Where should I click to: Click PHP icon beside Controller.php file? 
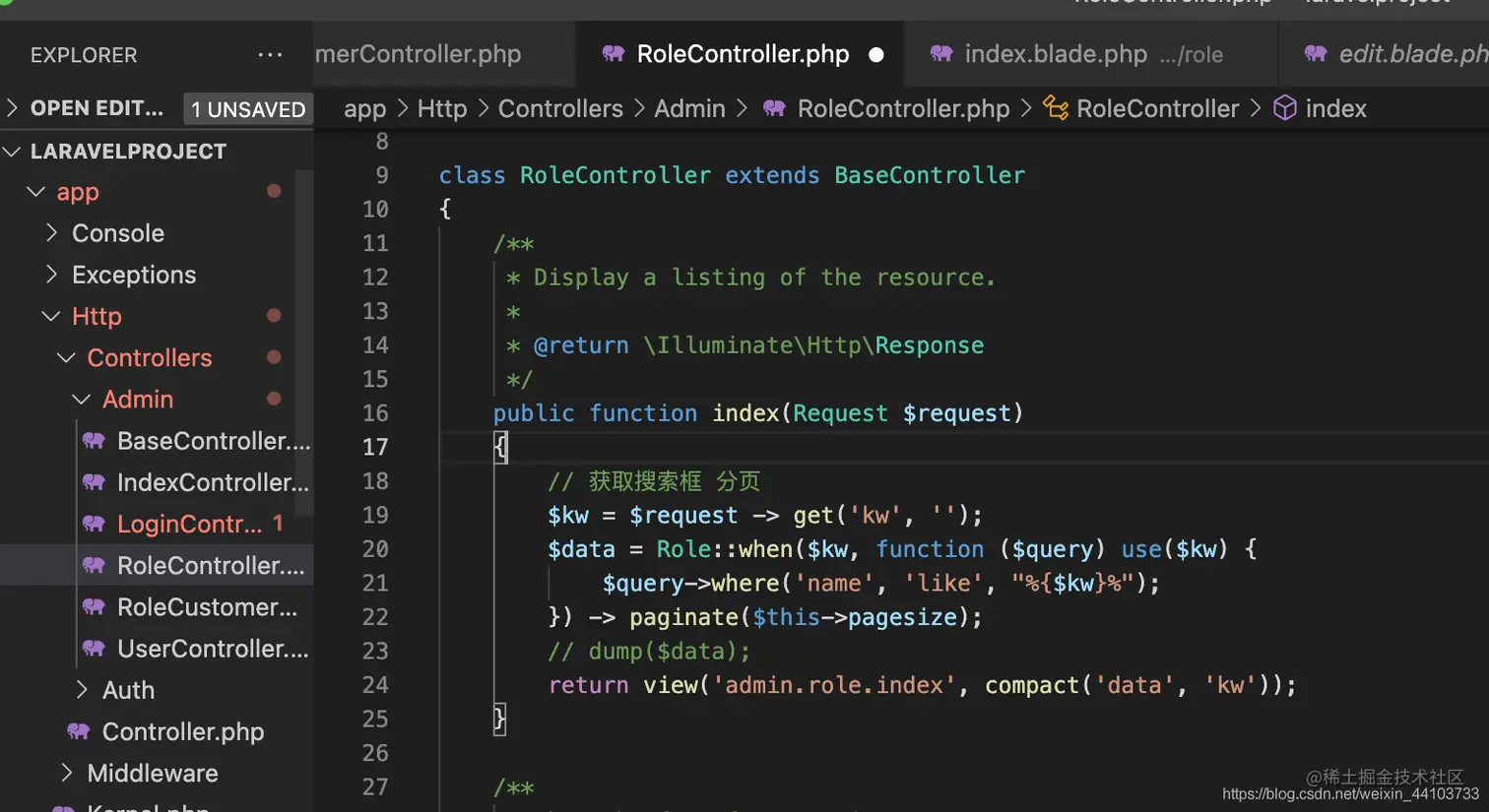coord(79,731)
